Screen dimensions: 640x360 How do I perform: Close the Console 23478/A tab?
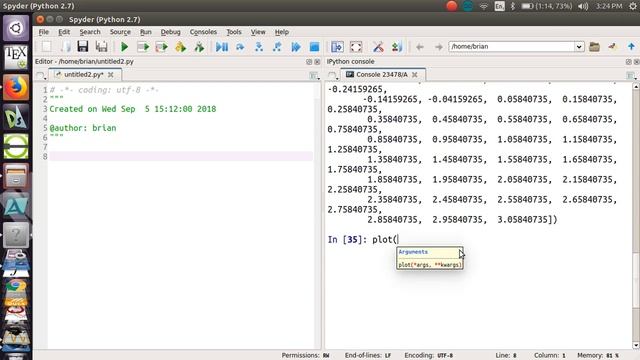click(415, 75)
